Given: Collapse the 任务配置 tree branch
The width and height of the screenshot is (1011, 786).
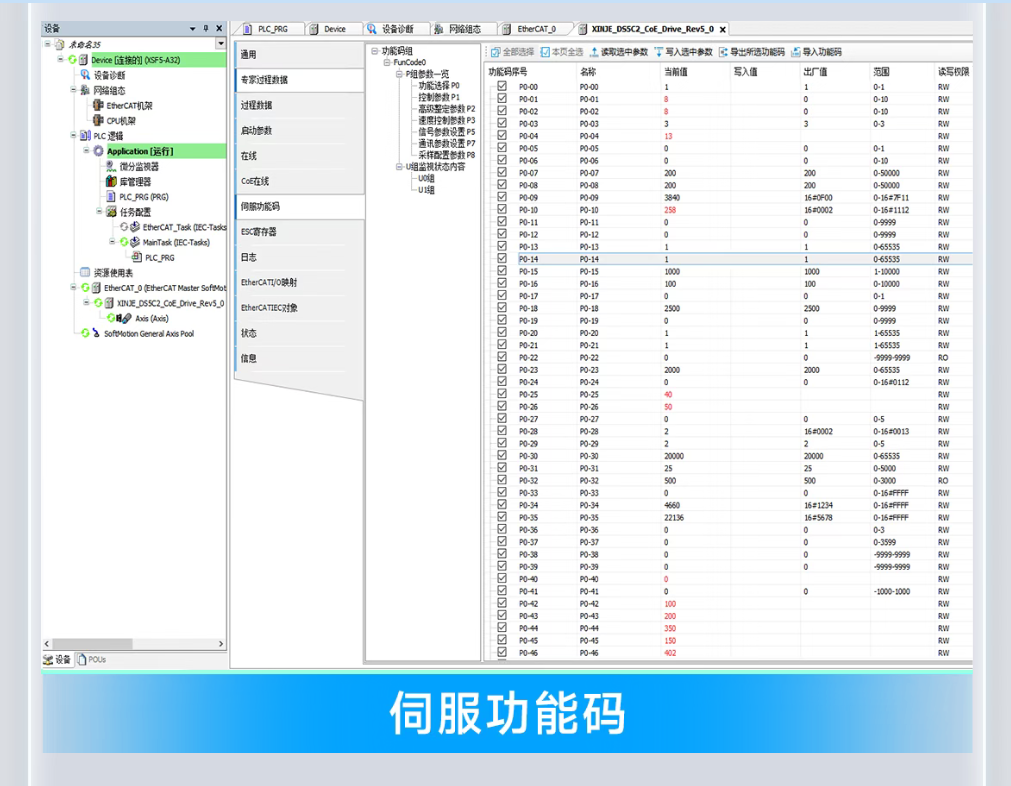Looking at the screenshot, I should (x=99, y=211).
